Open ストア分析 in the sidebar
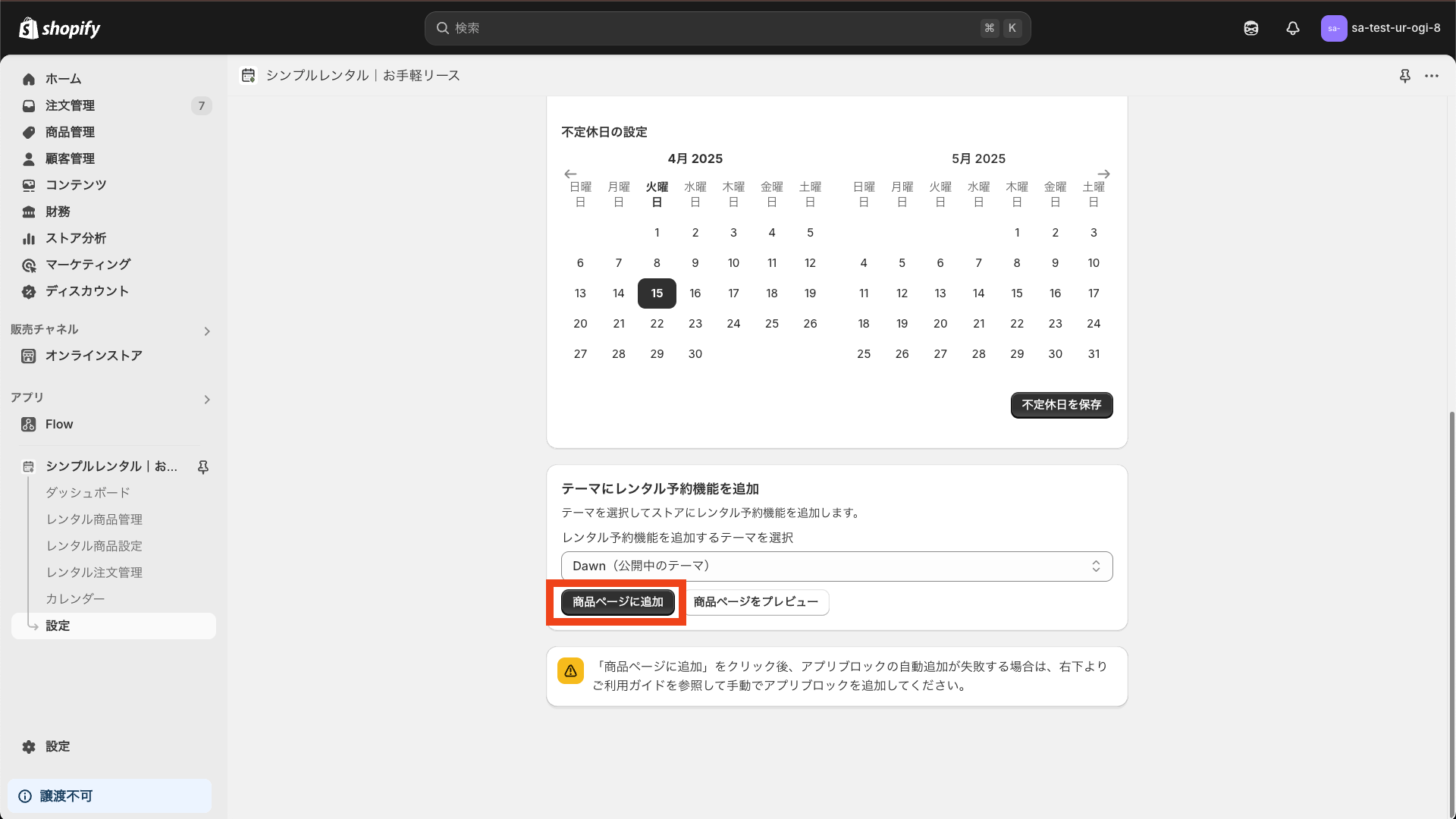1456x819 pixels. tap(76, 238)
